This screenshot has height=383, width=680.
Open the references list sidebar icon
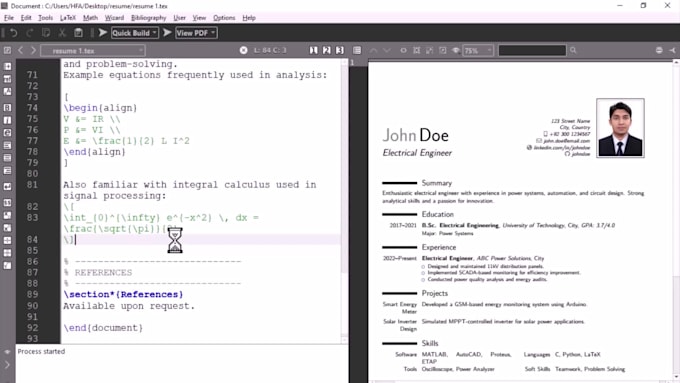click(7, 79)
